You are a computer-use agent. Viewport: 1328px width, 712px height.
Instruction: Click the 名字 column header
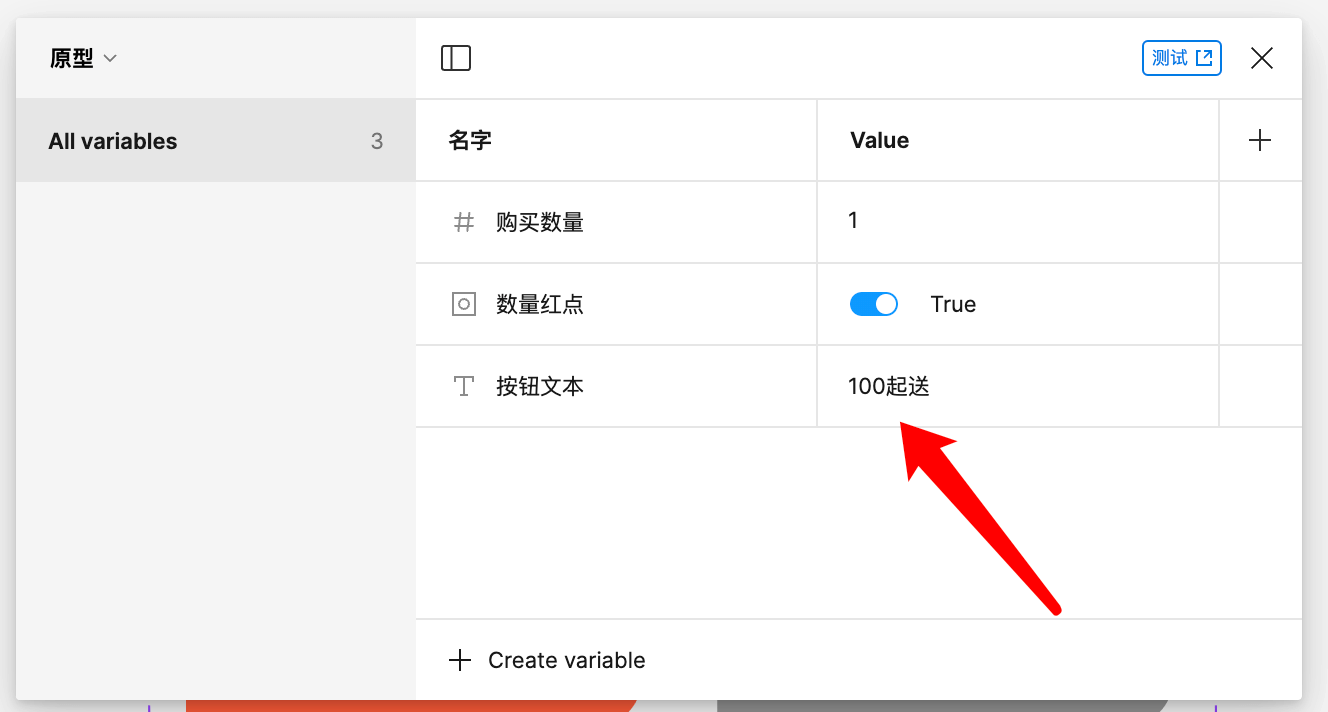click(x=470, y=141)
